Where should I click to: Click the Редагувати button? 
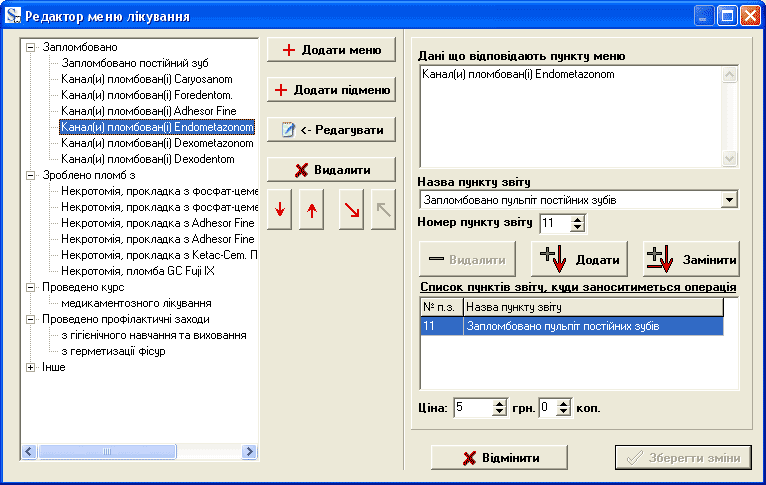pyautogui.click(x=331, y=130)
